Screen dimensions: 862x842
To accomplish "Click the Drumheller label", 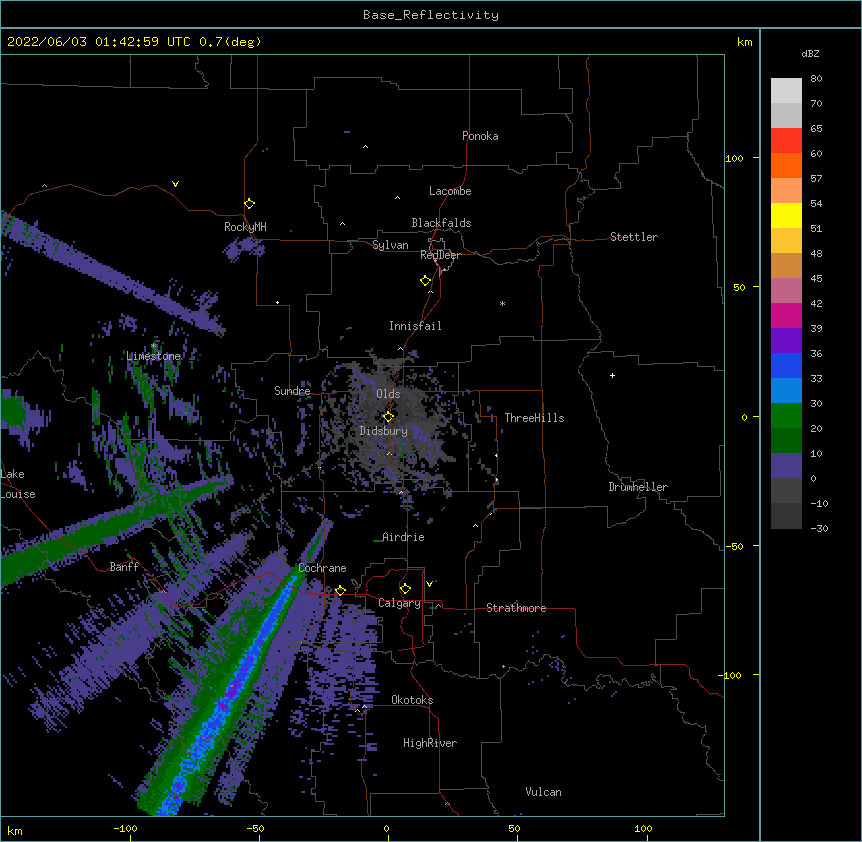I will point(638,487).
